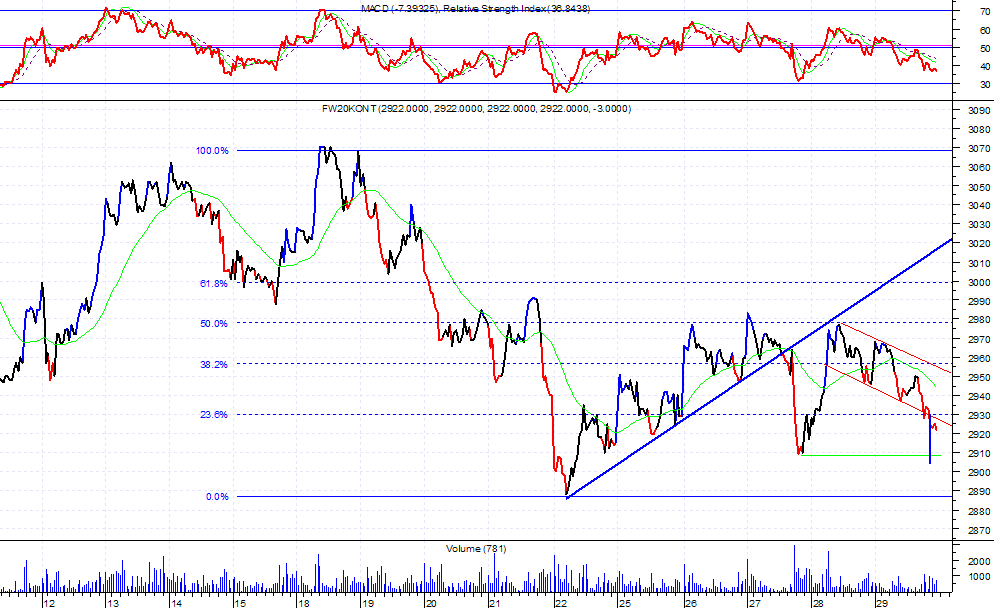Click date label 29 on time axis

[881, 603]
